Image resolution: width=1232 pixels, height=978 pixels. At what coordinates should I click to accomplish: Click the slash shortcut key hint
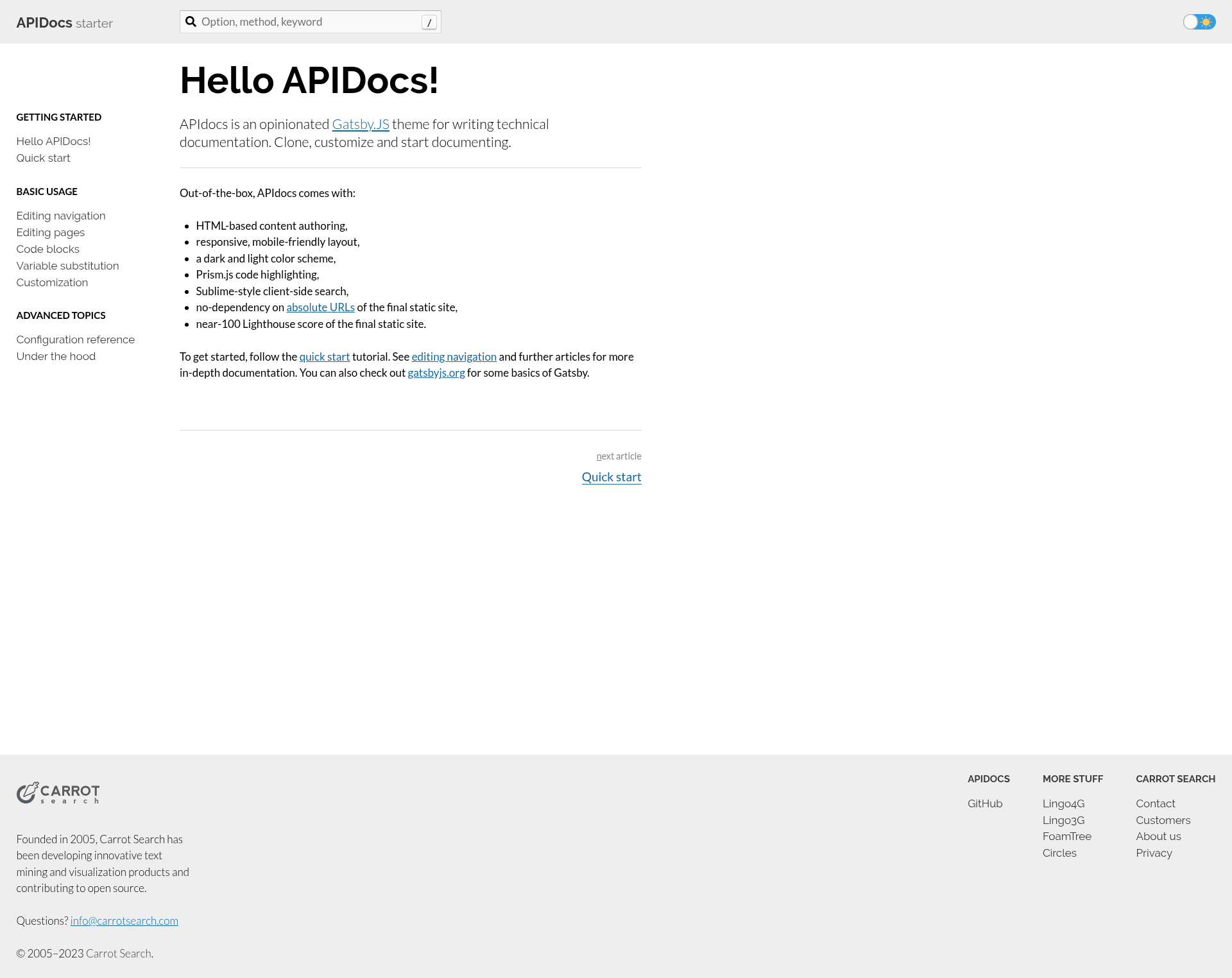point(429,22)
